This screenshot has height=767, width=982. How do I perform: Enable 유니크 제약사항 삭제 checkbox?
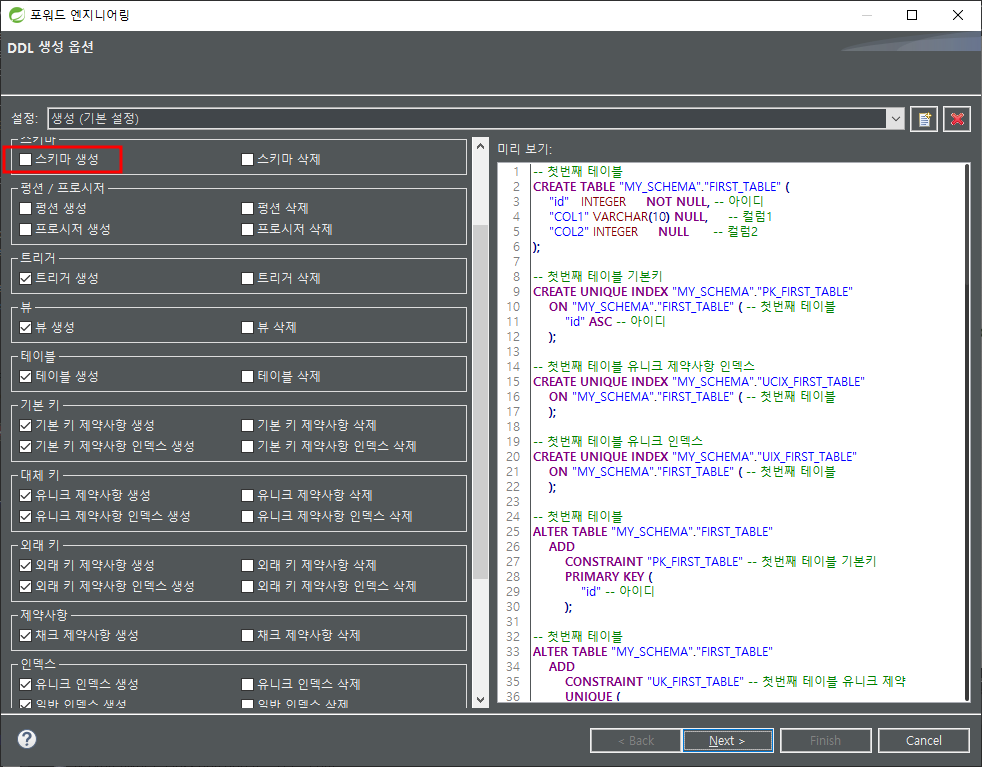click(247, 495)
